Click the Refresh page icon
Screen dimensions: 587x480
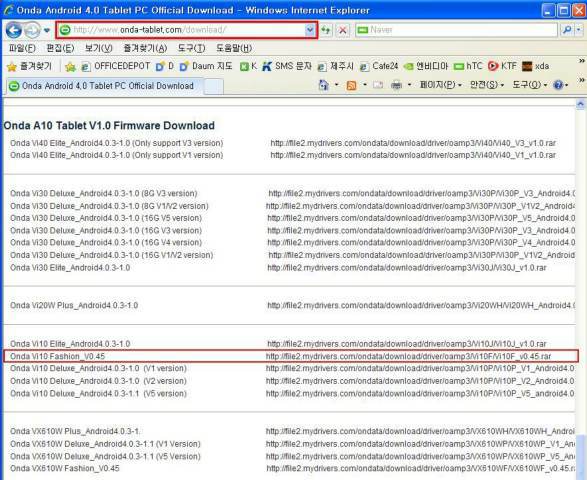326,30
